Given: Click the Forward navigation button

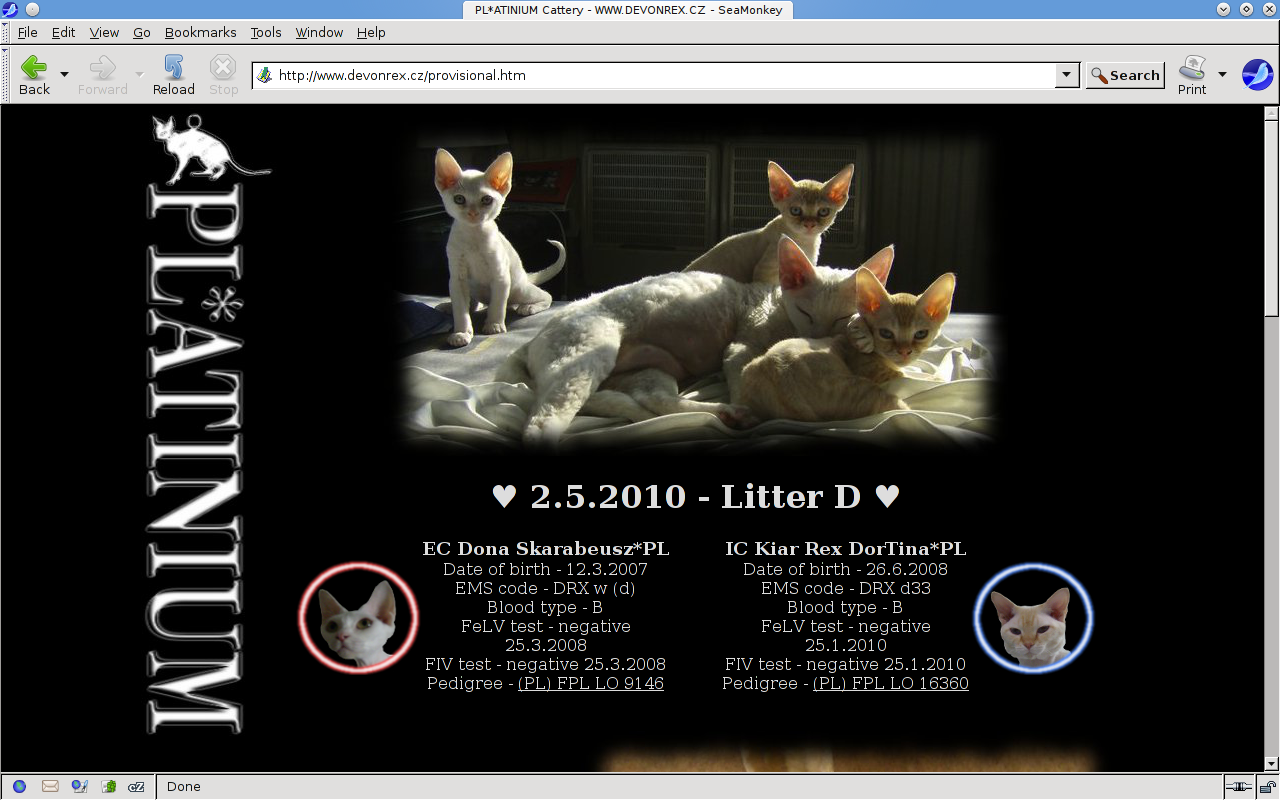Looking at the screenshot, I should point(103,75).
